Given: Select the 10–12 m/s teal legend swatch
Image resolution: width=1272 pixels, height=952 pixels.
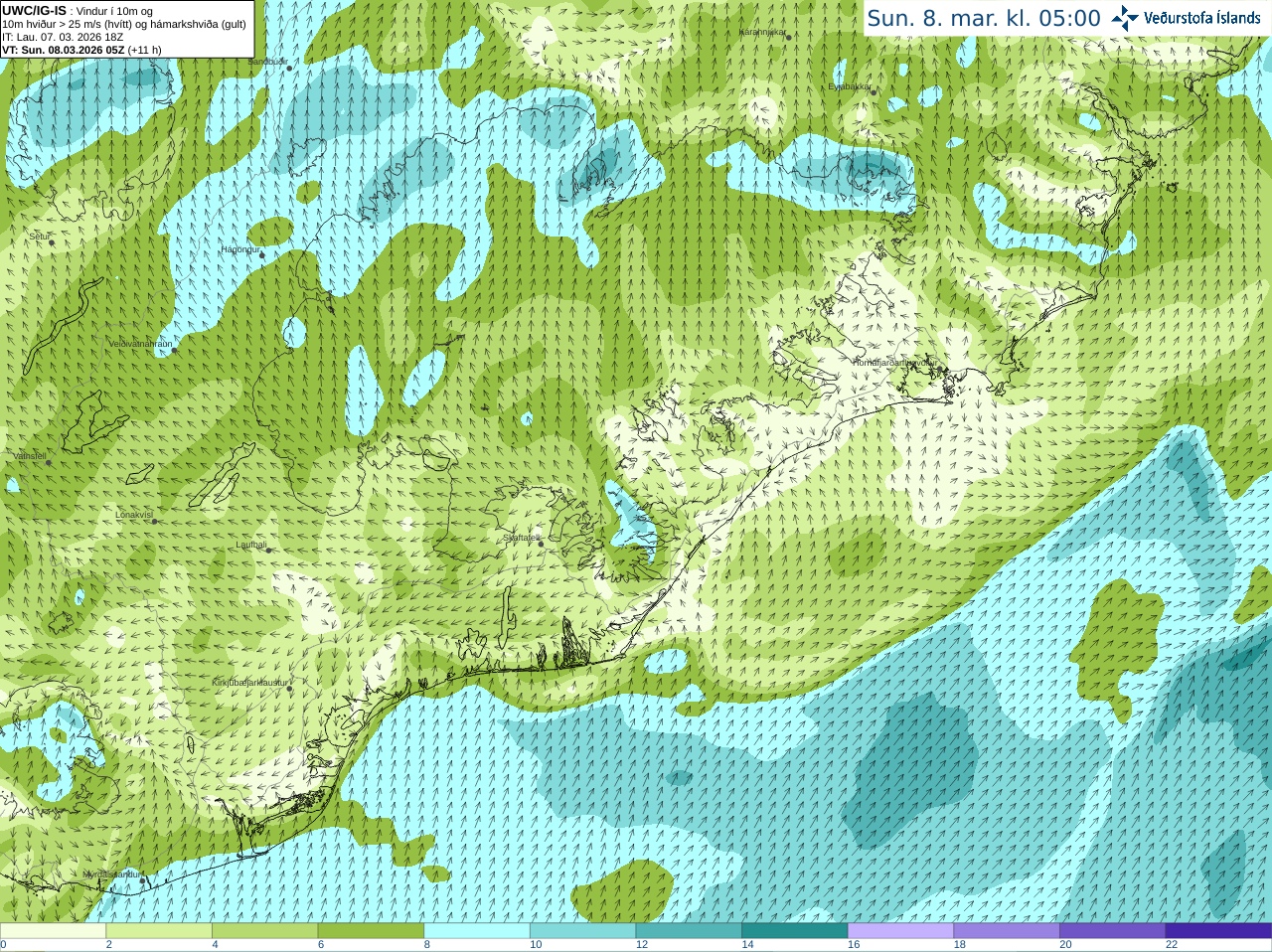Looking at the screenshot, I should click(582, 931).
